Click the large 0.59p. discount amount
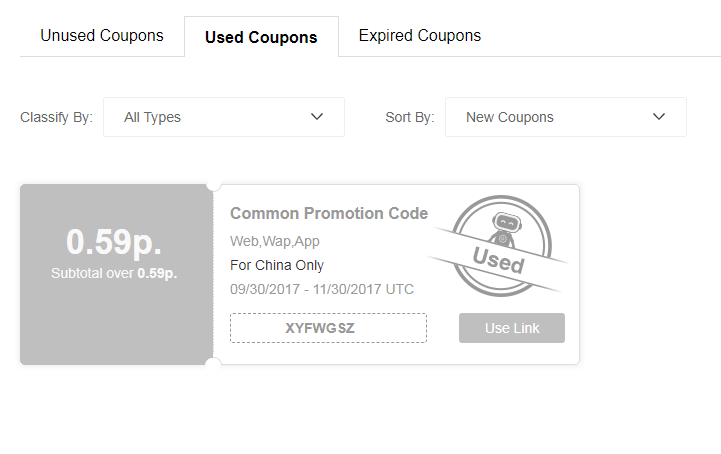721x454 pixels. click(x=114, y=242)
